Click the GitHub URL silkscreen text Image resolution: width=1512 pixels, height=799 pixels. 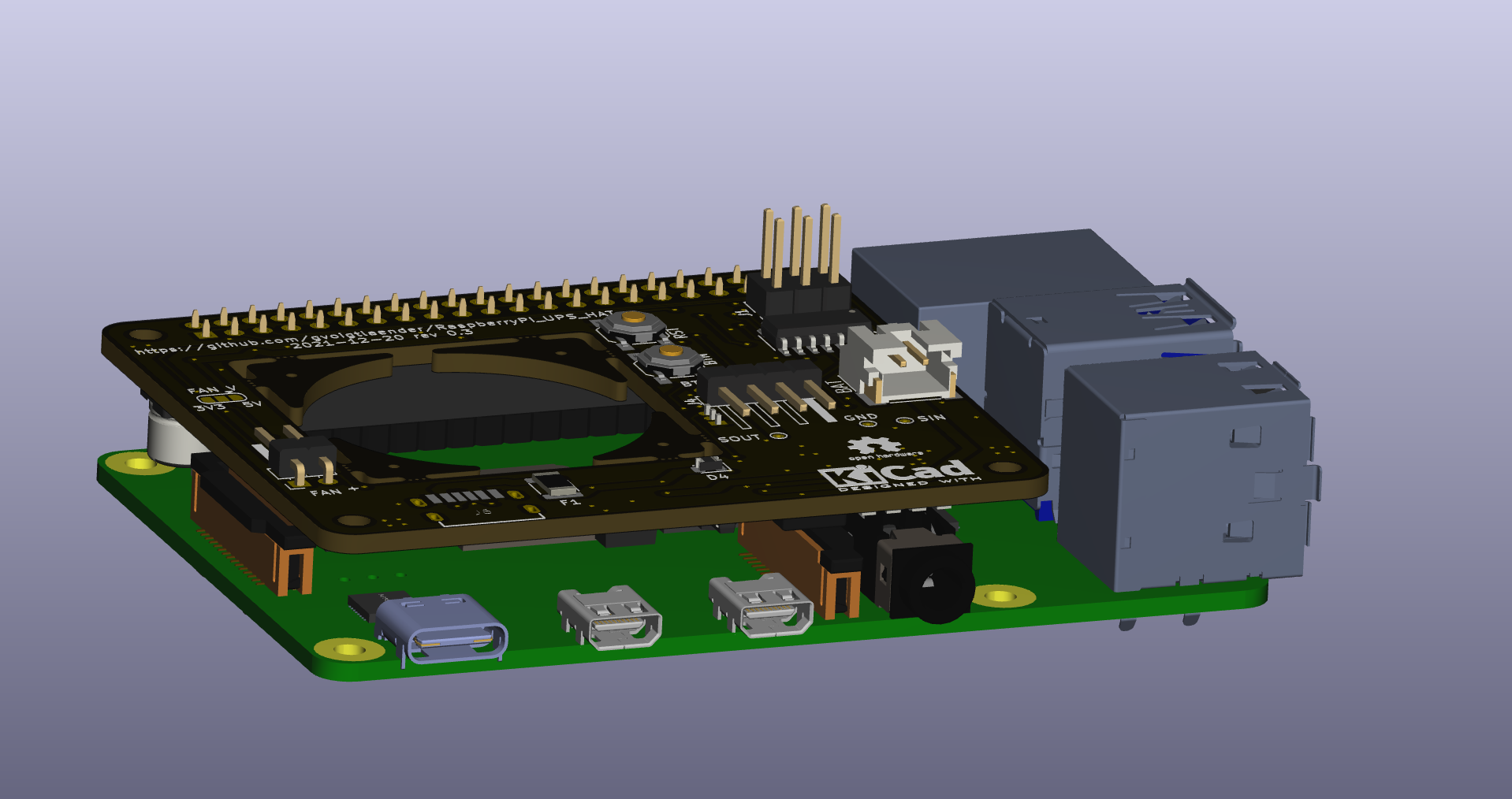point(372,331)
